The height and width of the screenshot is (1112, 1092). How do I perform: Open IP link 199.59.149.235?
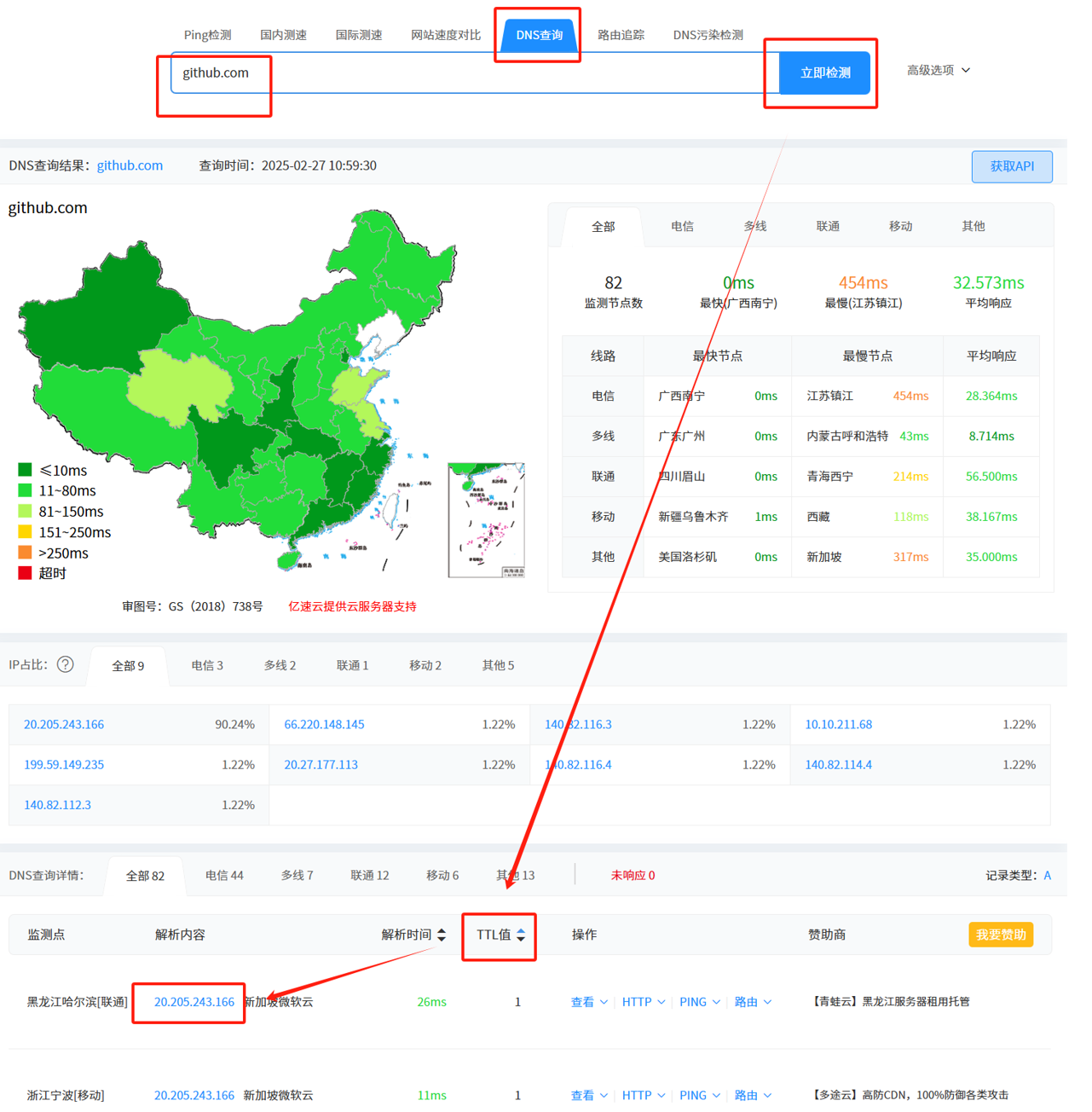(64, 764)
